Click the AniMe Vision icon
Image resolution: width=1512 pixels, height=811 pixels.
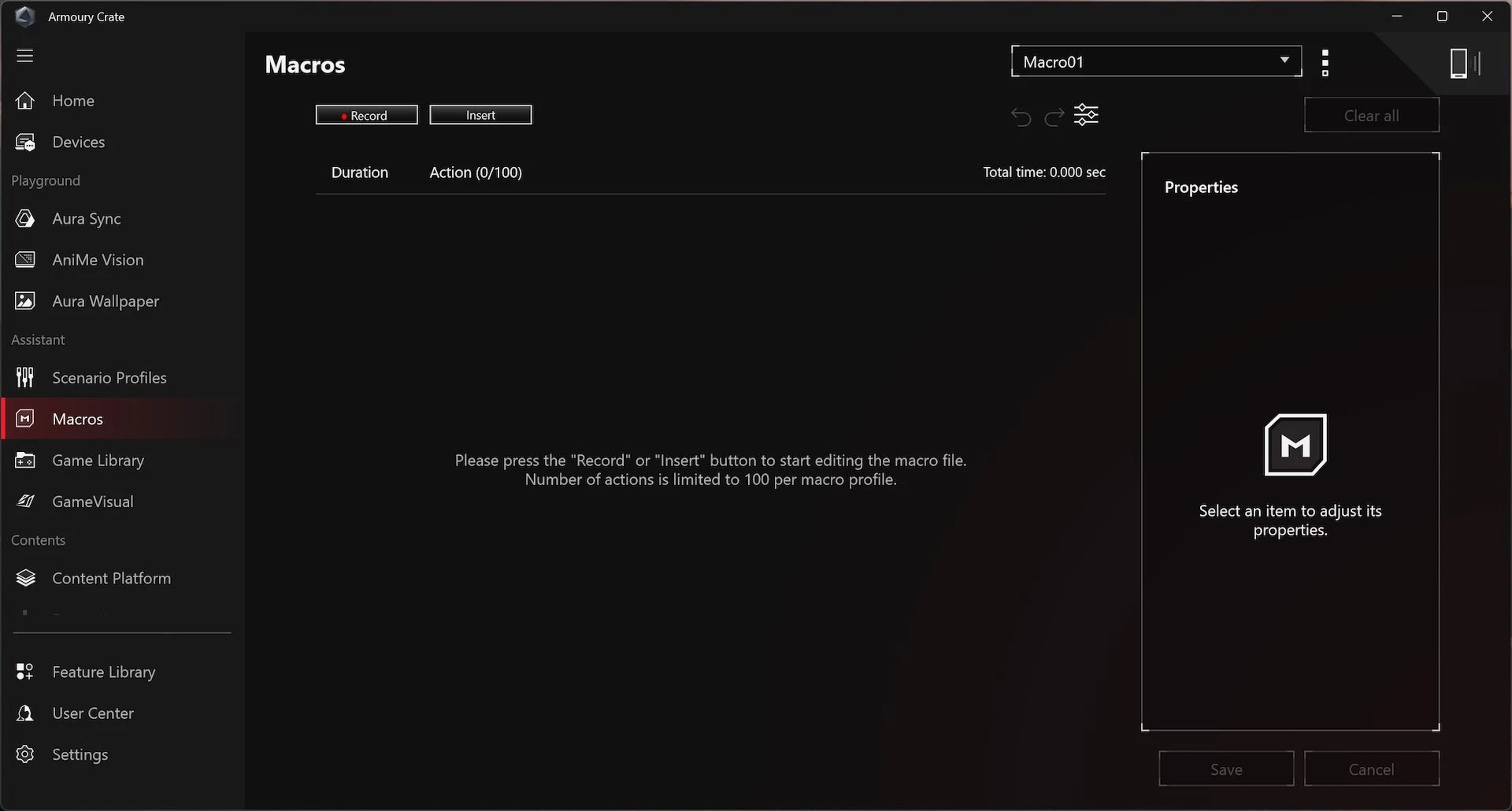25,260
